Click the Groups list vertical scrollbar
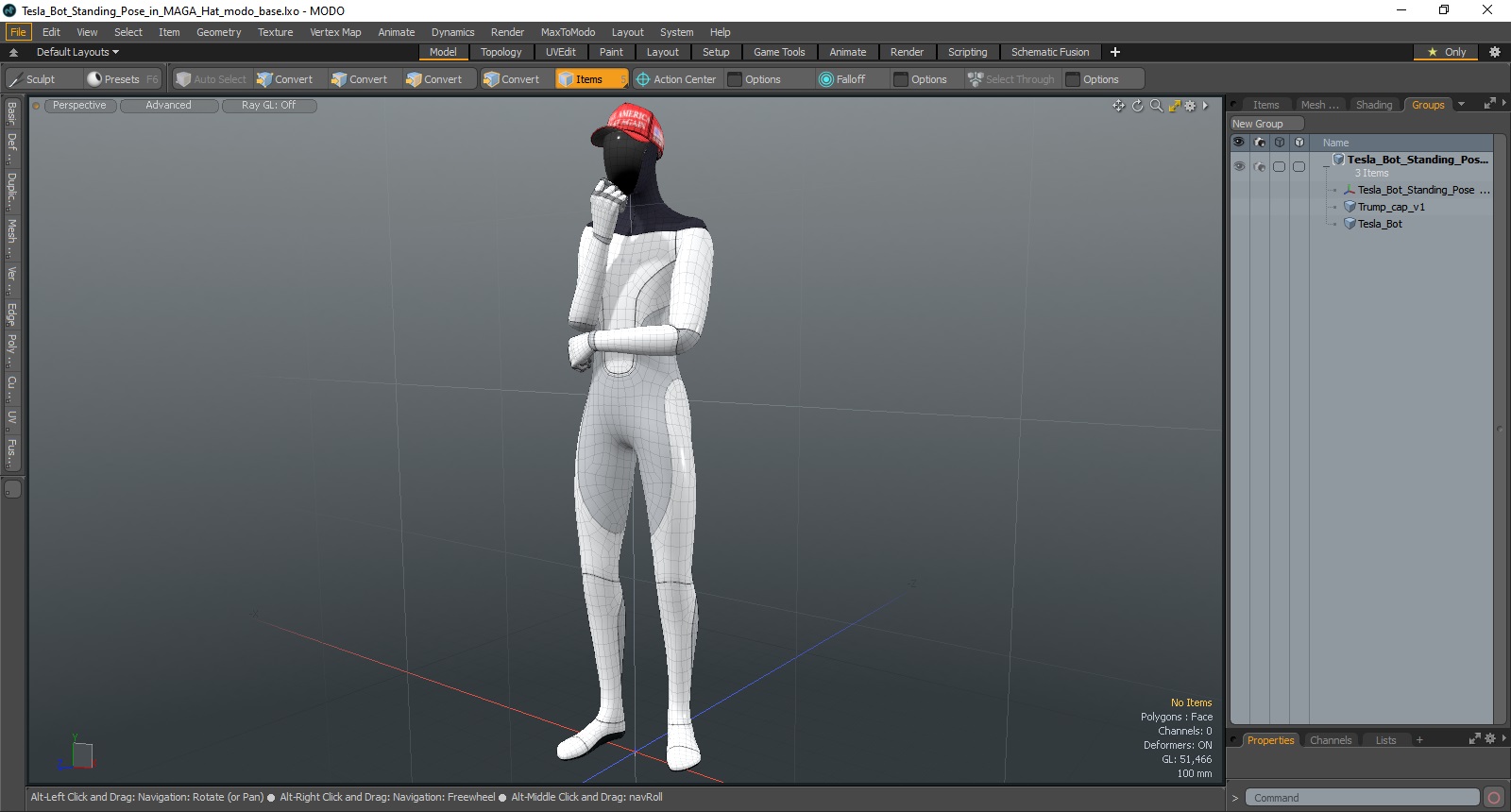1511x812 pixels. pos(1500,430)
